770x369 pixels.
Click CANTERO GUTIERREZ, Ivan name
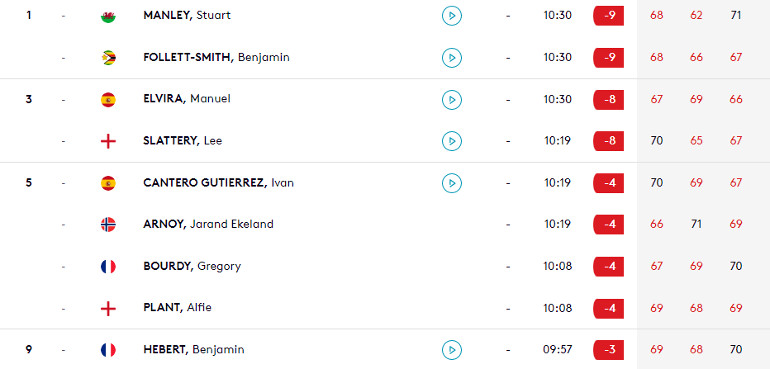[219, 182]
